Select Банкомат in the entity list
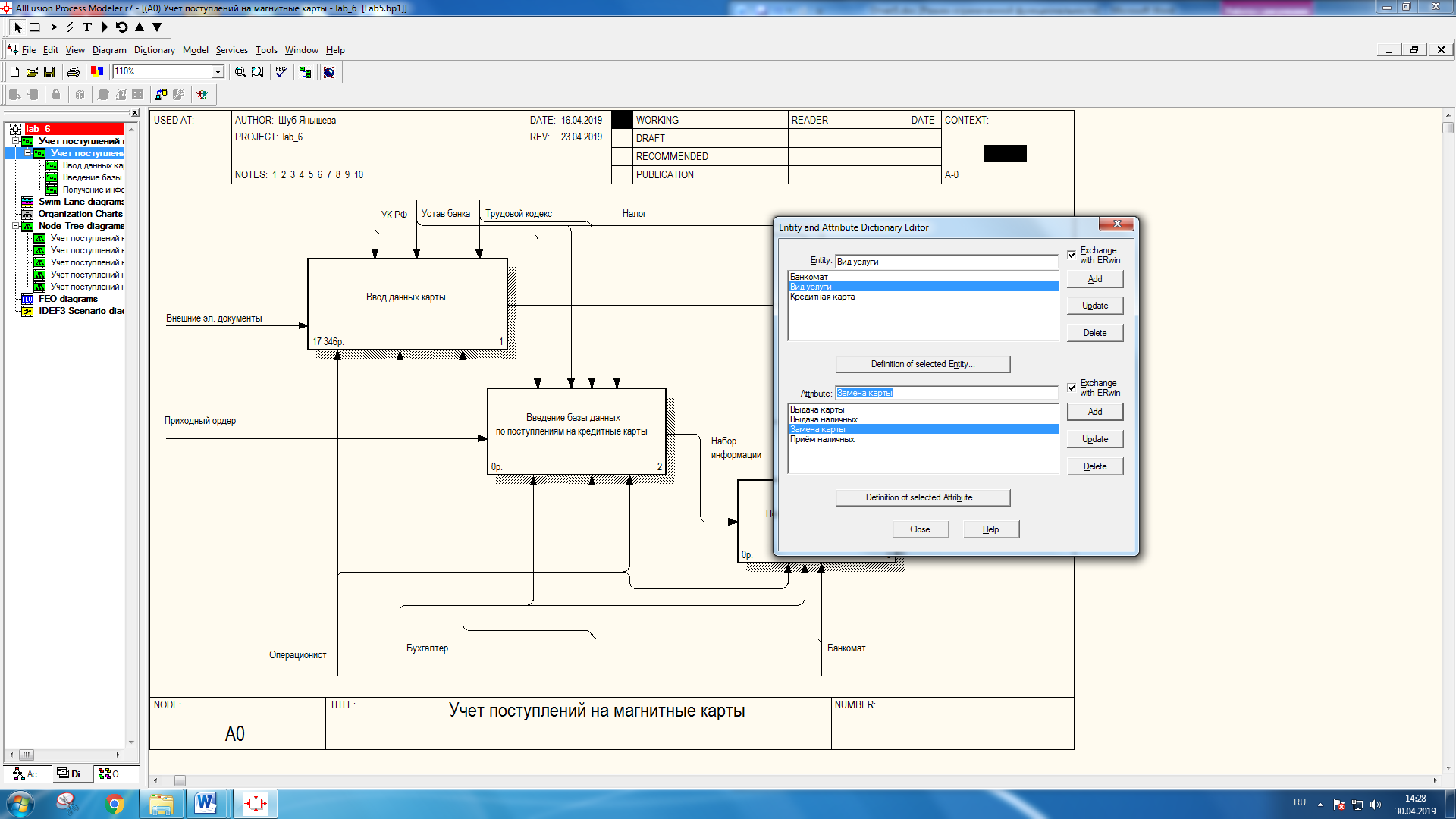1456x819 pixels. coord(923,277)
